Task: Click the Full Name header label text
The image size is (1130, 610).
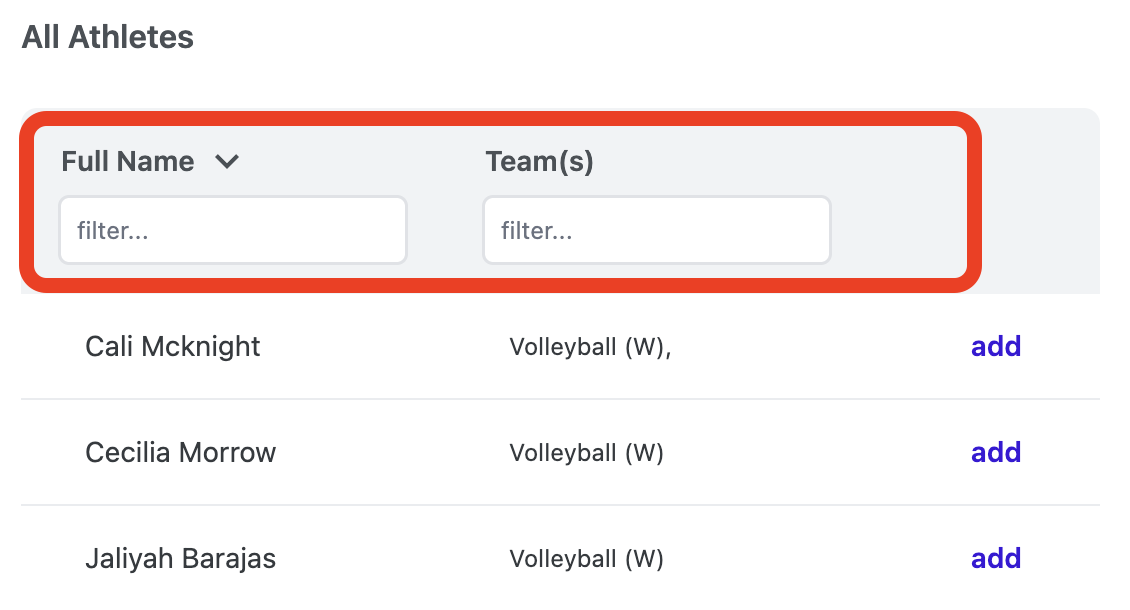Action: click(128, 161)
